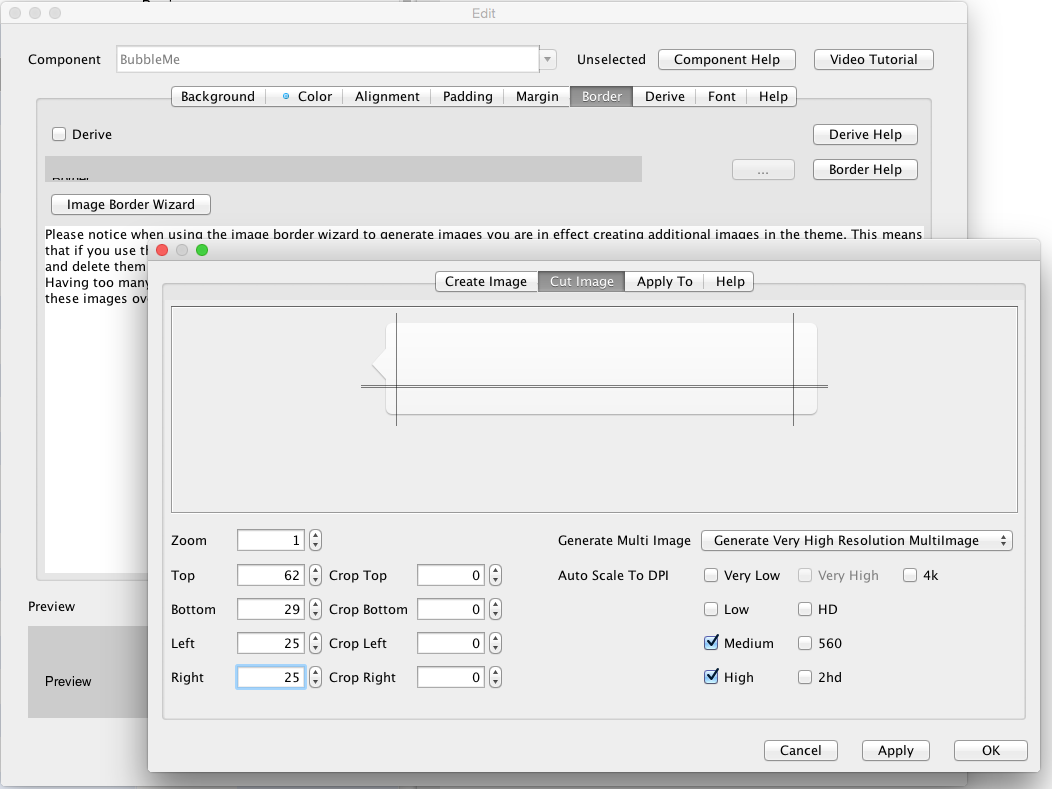Image resolution: width=1052 pixels, height=789 pixels.
Task: Open the Generate Multi Image dropdown
Action: click(856, 540)
